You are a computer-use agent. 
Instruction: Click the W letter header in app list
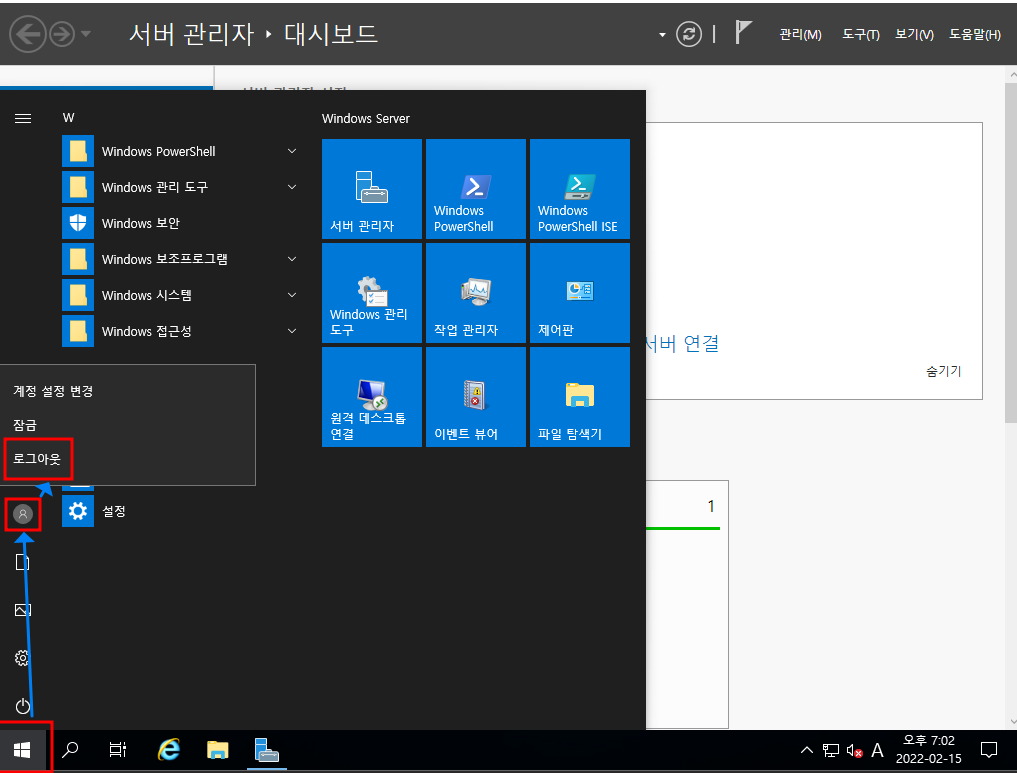(68, 118)
